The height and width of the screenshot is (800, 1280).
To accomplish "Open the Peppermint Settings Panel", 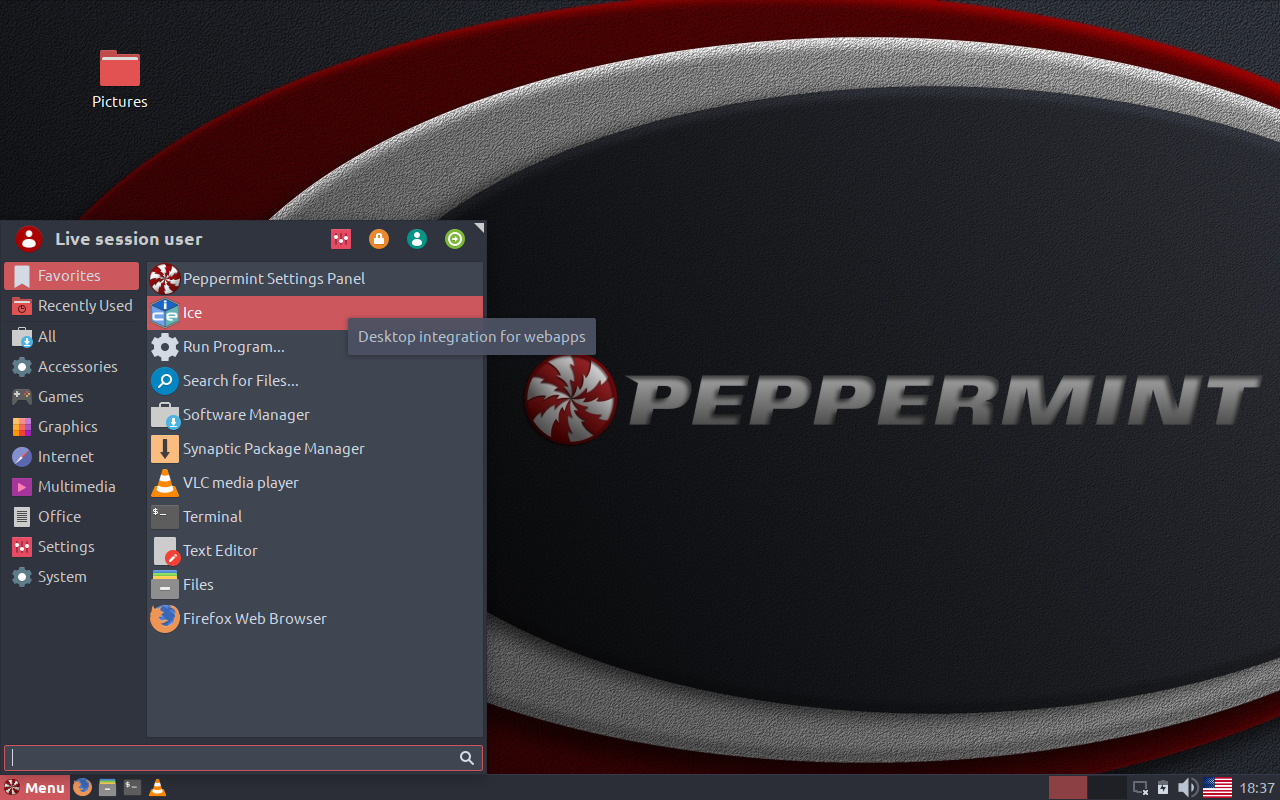I will click(273, 278).
